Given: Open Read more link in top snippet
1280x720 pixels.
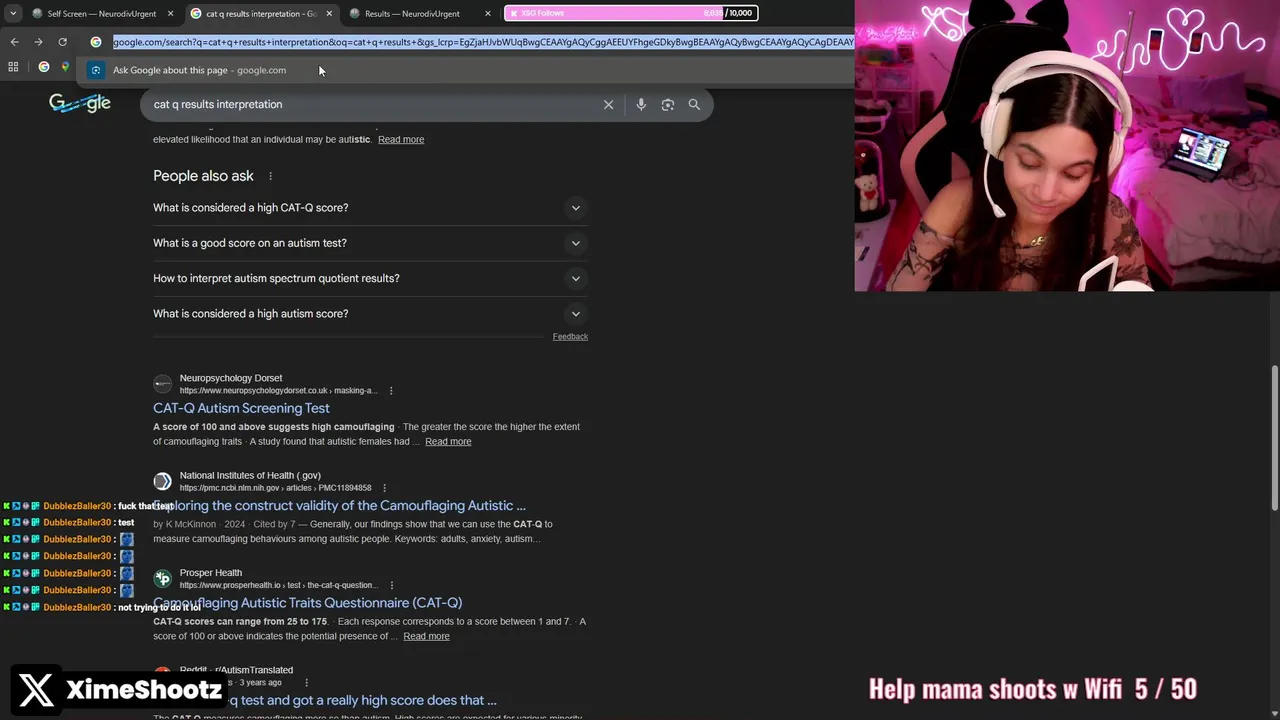Looking at the screenshot, I should [x=401, y=139].
